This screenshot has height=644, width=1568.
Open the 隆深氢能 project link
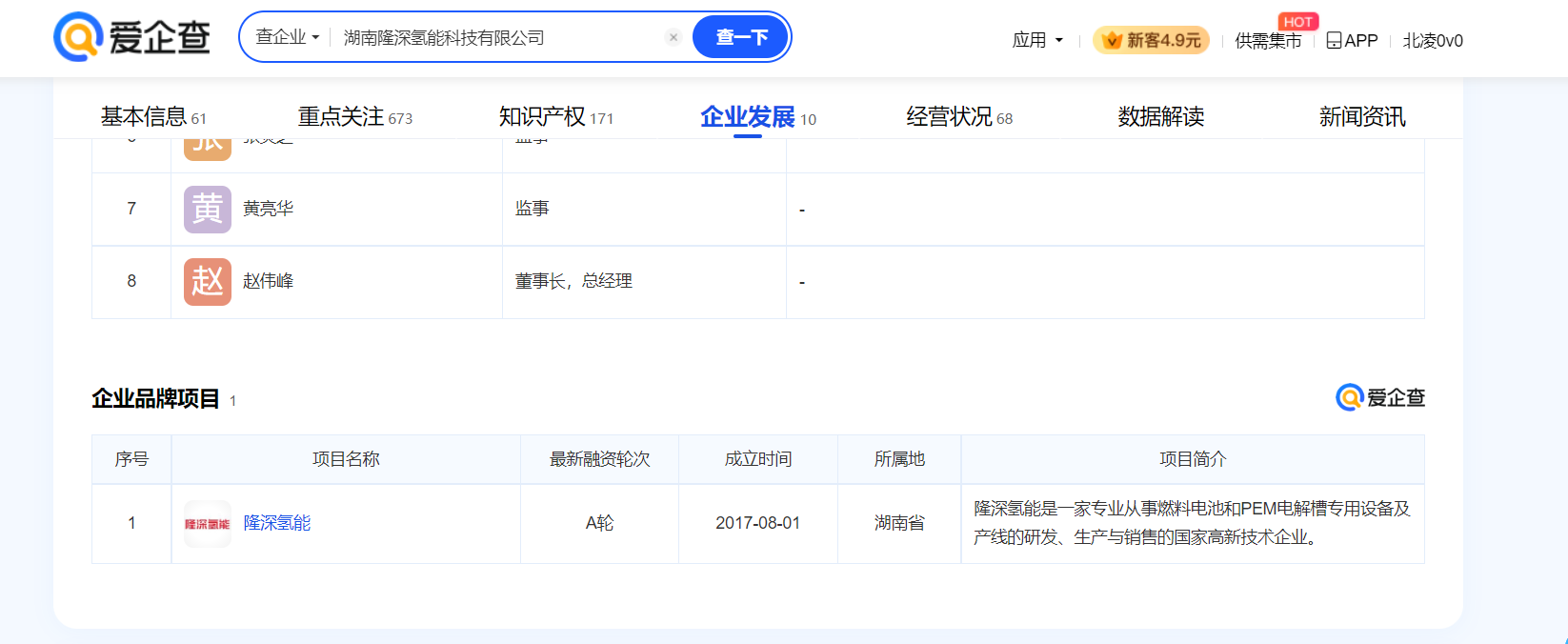click(277, 523)
